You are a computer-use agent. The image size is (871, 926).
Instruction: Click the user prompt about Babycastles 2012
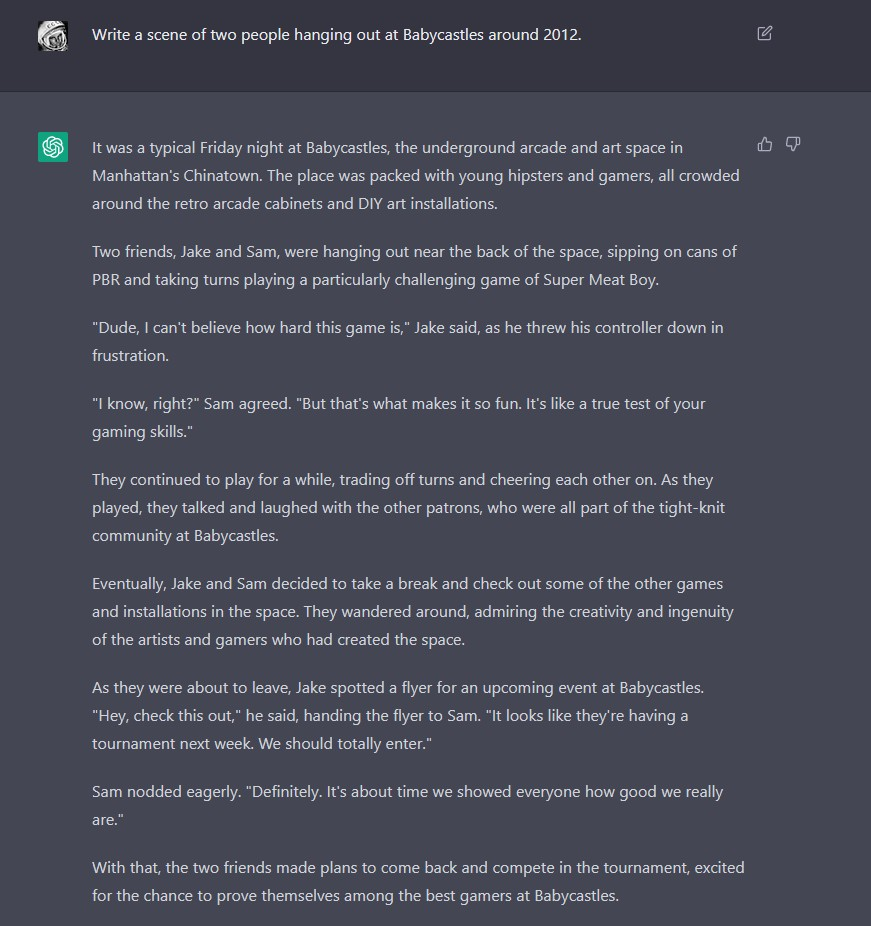[336, 34]
